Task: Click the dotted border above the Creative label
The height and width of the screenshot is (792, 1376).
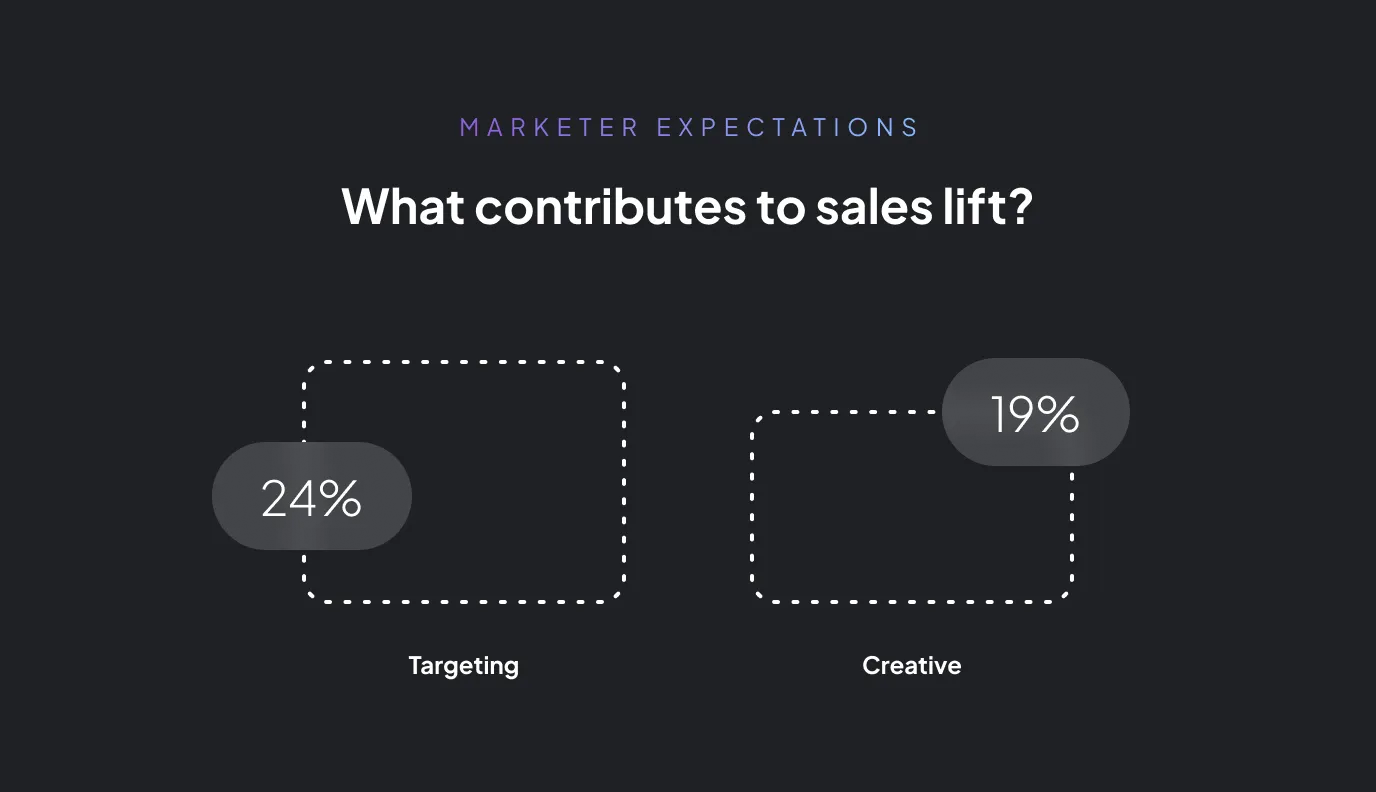Action: (912, 602)
